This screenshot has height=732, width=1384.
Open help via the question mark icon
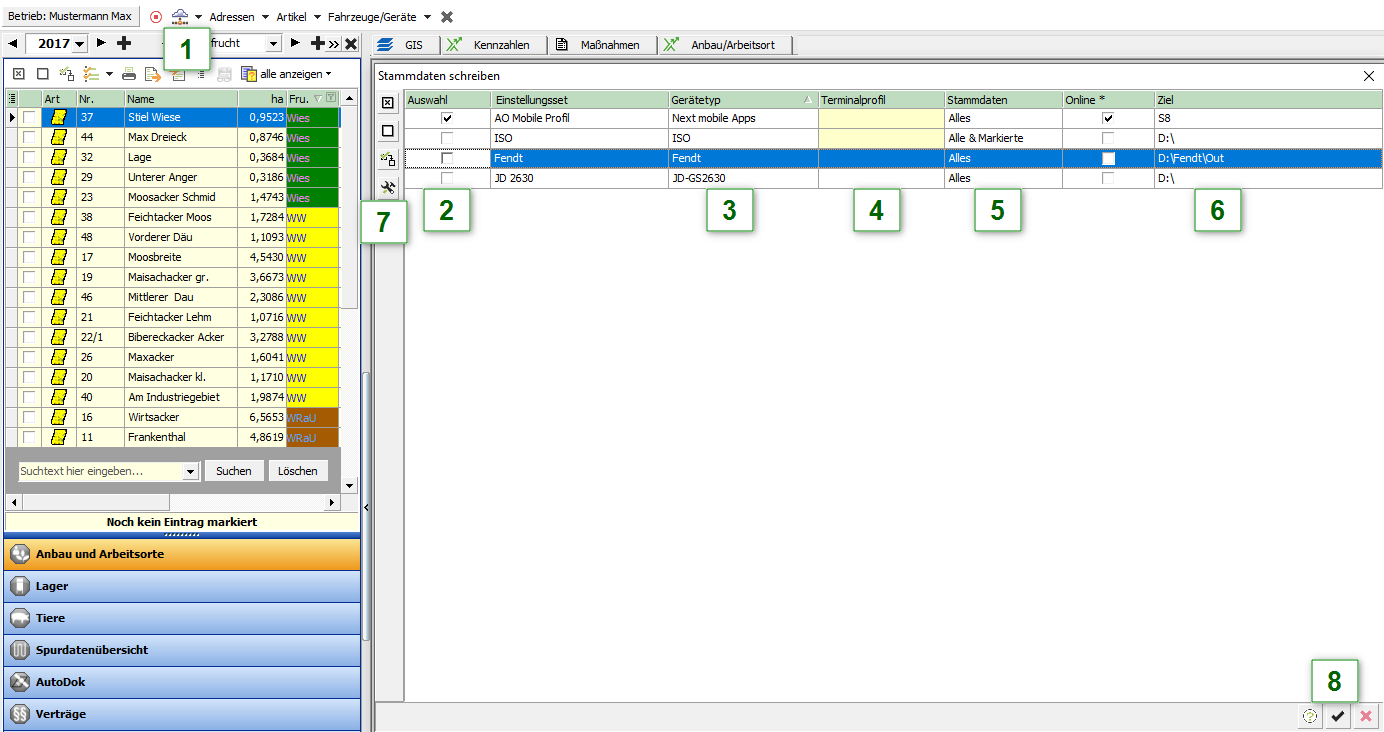click(x=1310, y=716)
